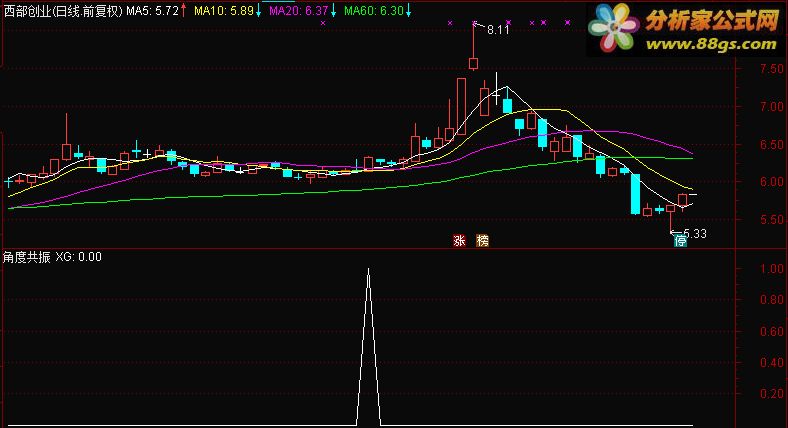Click the 6.50 price axis label
Image resolution: width=788 pixels, height=428 pixels.
coord(772,145)
